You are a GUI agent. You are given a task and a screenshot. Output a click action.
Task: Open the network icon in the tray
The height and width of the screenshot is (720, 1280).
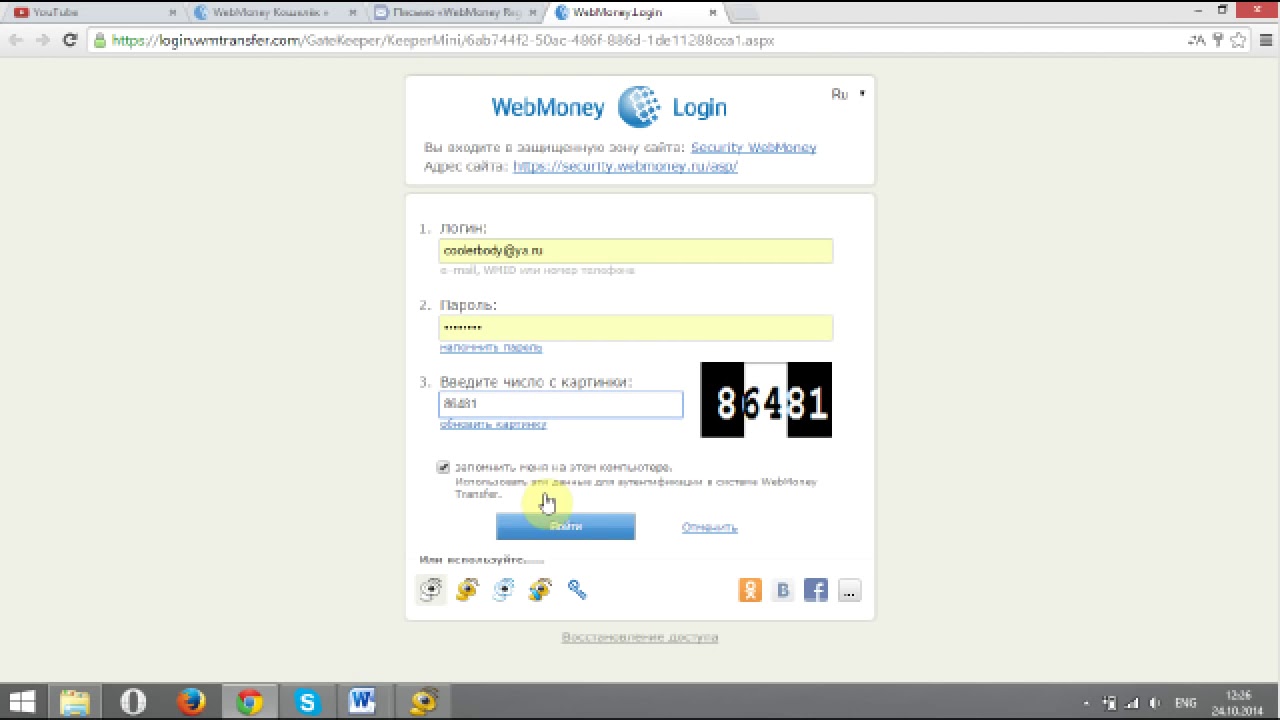pyautogui.click(x=1132, y=703)
